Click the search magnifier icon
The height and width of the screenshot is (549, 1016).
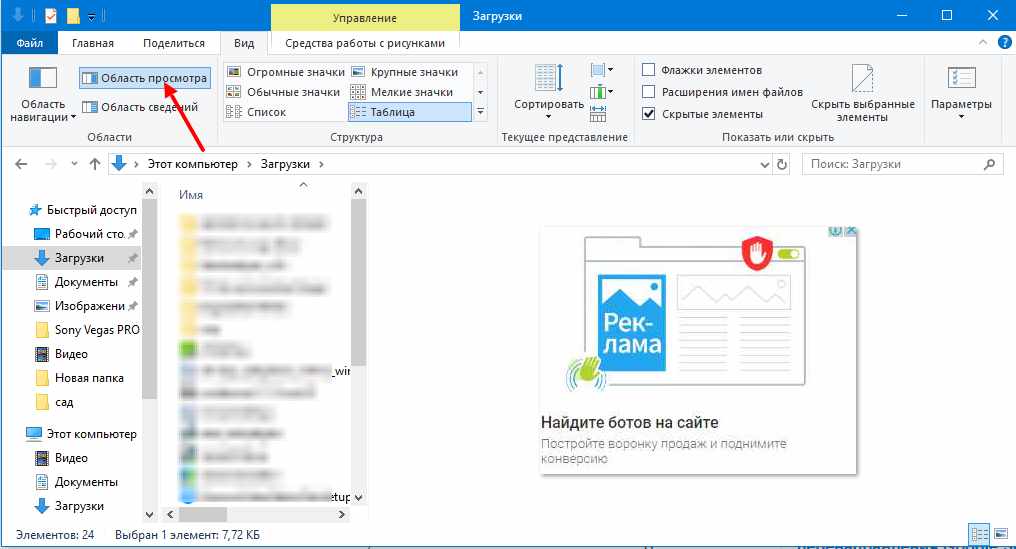989,164
